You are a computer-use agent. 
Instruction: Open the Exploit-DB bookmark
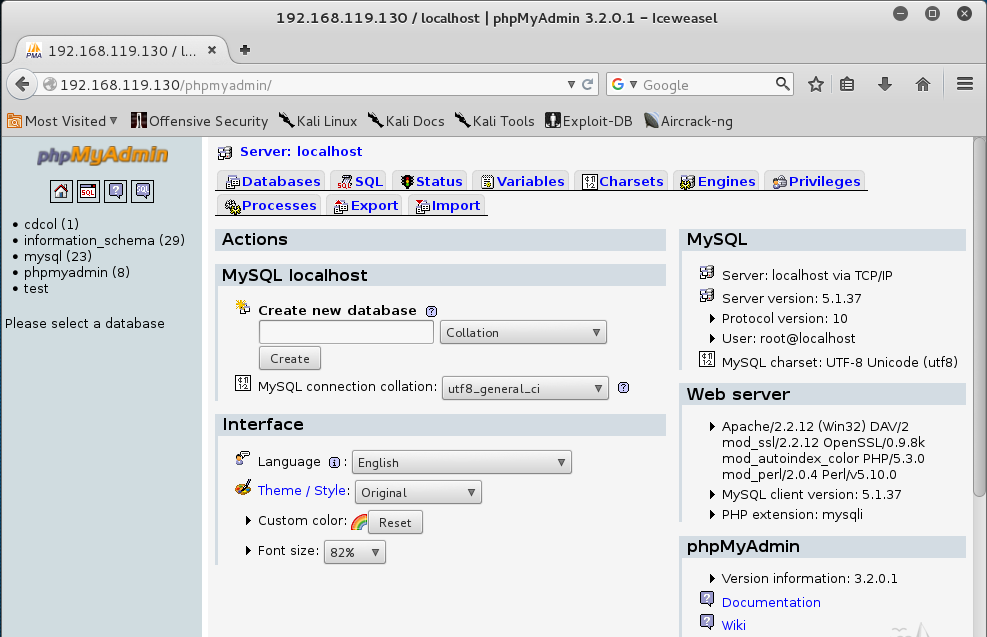(589, 121)
